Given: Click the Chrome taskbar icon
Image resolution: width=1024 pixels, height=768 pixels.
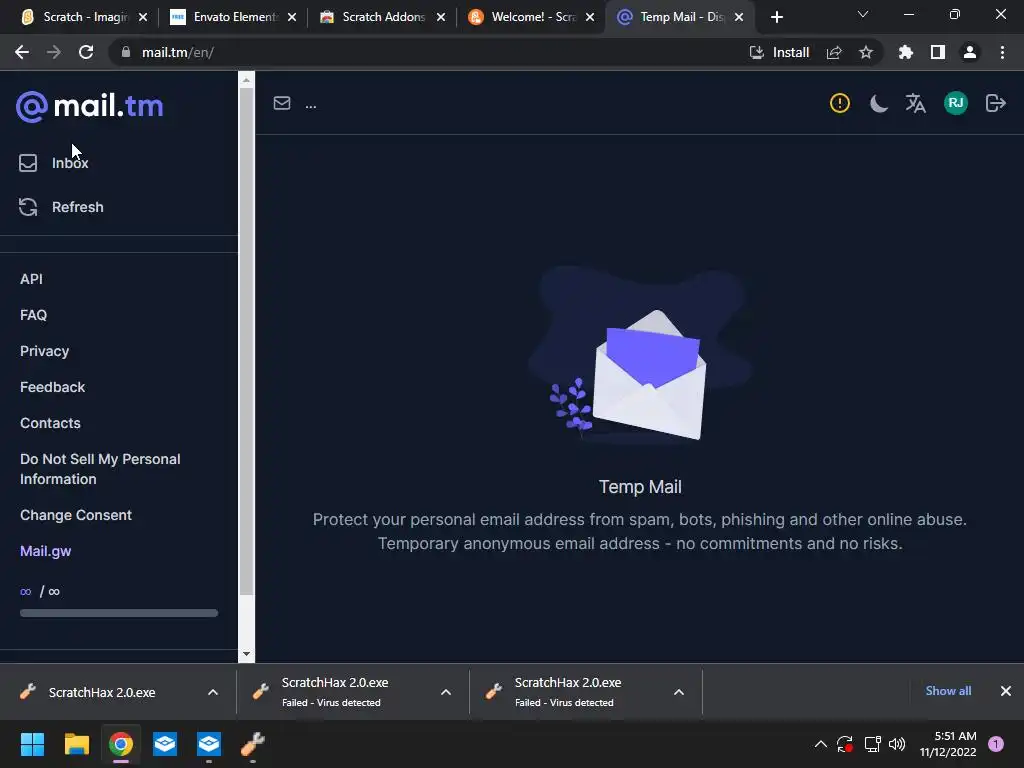Looking at the screenshot, I should point(121,744).
